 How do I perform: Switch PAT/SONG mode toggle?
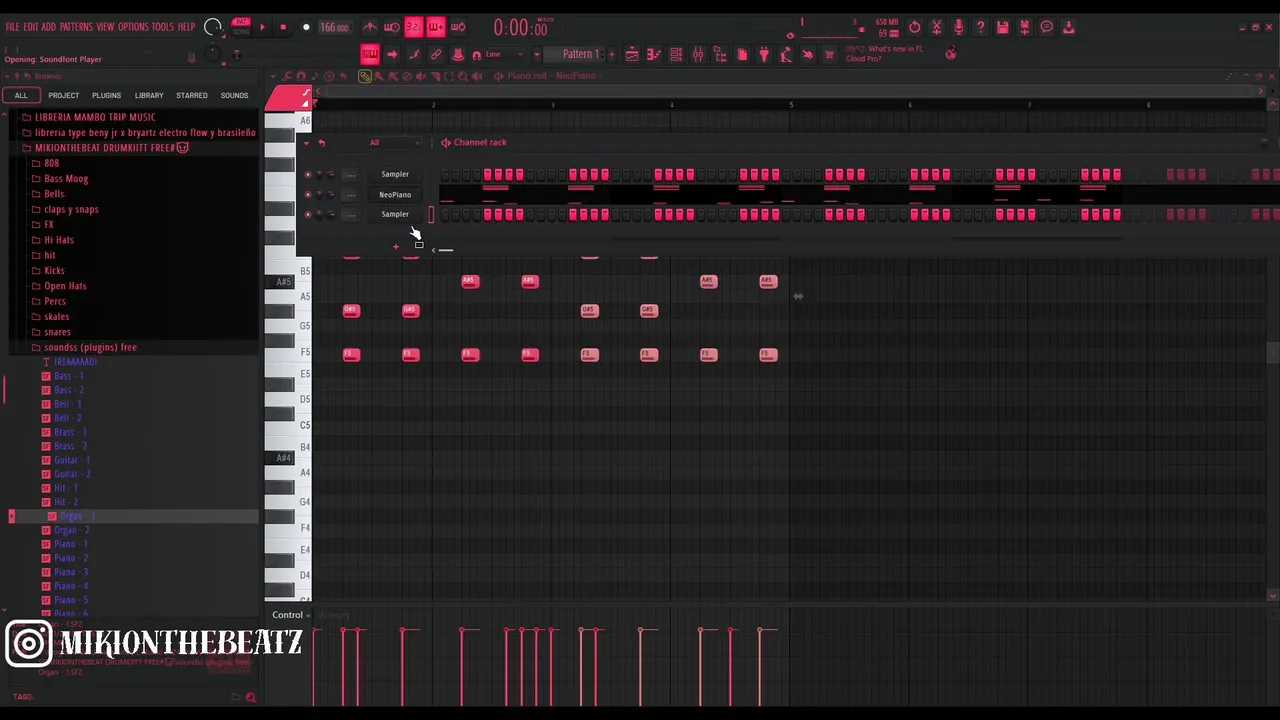coord(241,27)
